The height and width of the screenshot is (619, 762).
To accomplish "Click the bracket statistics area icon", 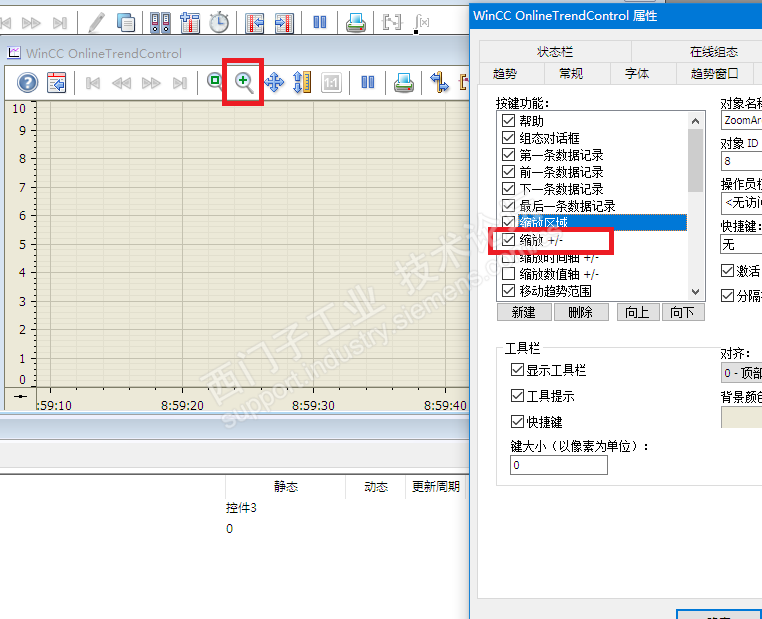I will 392,22.
